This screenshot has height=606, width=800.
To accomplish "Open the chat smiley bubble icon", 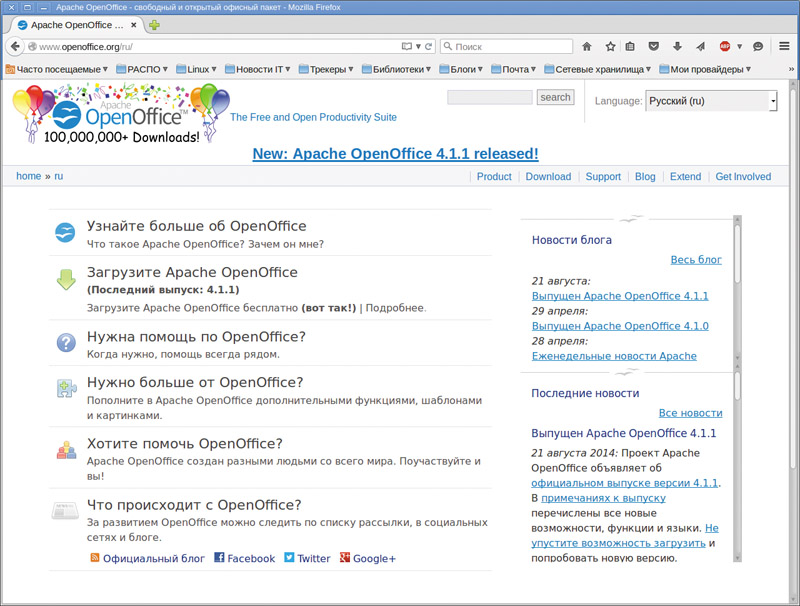I will click(758, 46).
